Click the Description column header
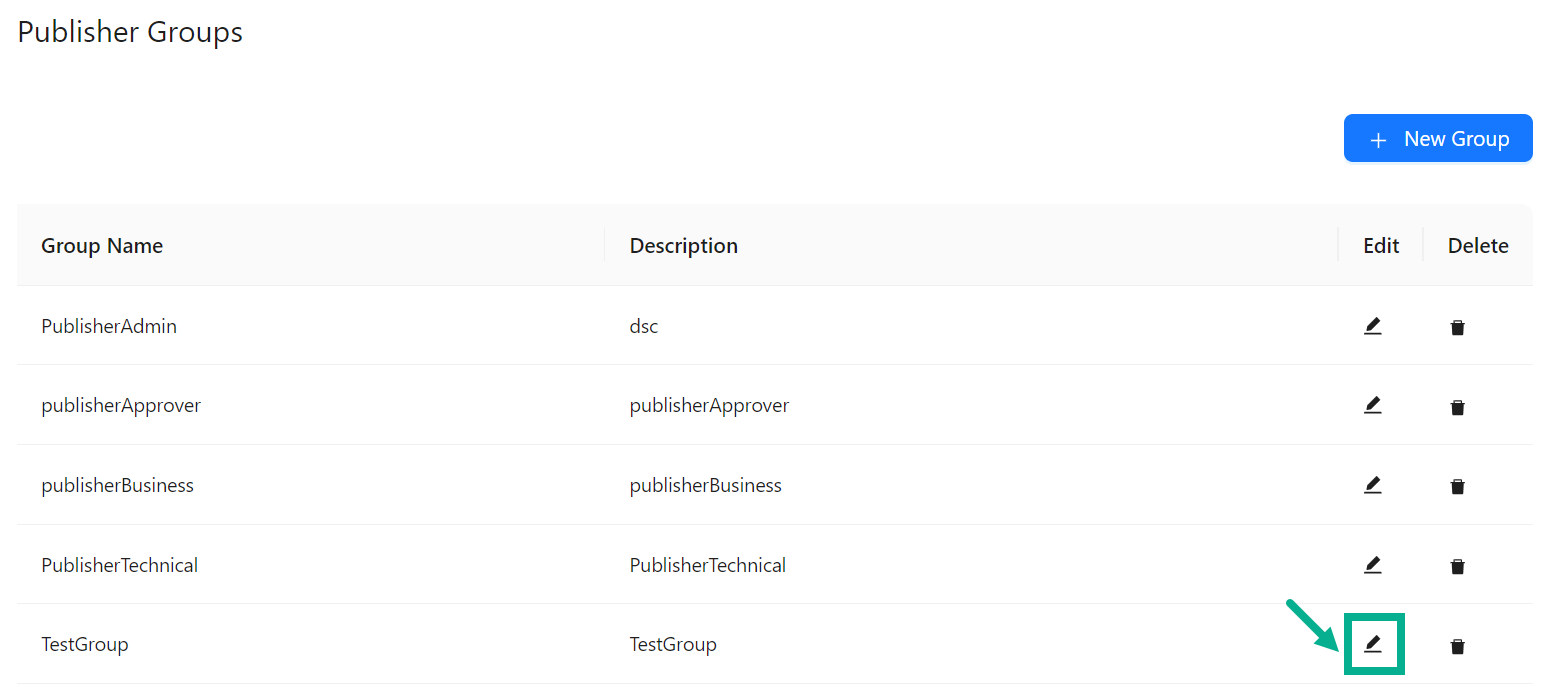The image size is (1548, 687). [x=683, y=245]
